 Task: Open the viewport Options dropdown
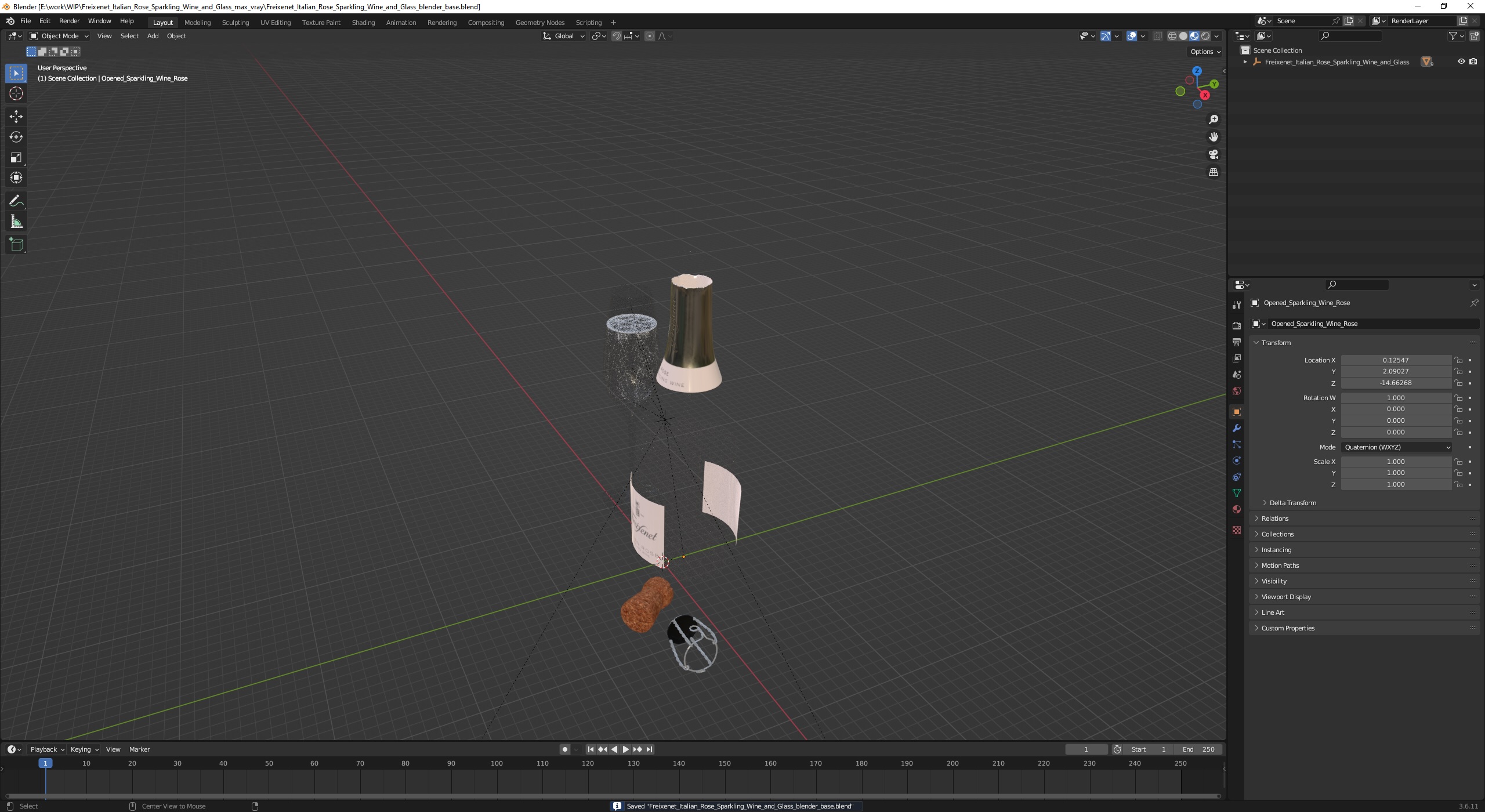pyautogui.click(x=1205, y=52)
